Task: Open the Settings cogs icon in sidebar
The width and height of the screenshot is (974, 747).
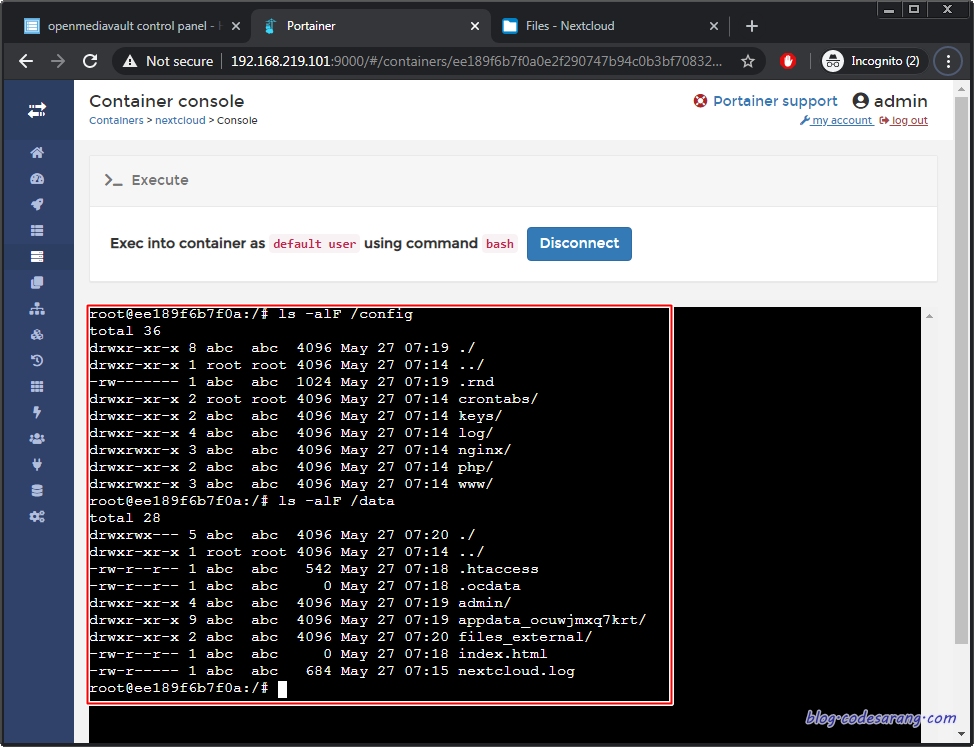Action: tap(37, 517)
